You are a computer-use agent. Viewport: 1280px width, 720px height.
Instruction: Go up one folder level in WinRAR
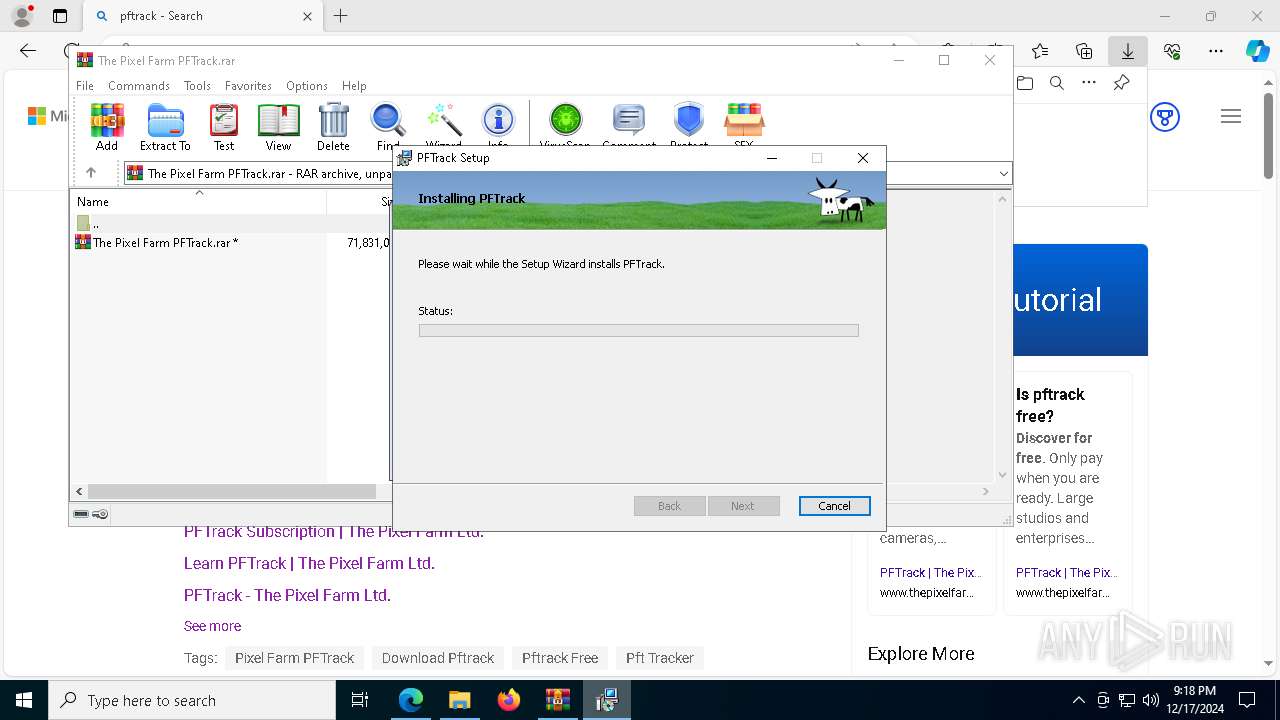tap(91, 173)
